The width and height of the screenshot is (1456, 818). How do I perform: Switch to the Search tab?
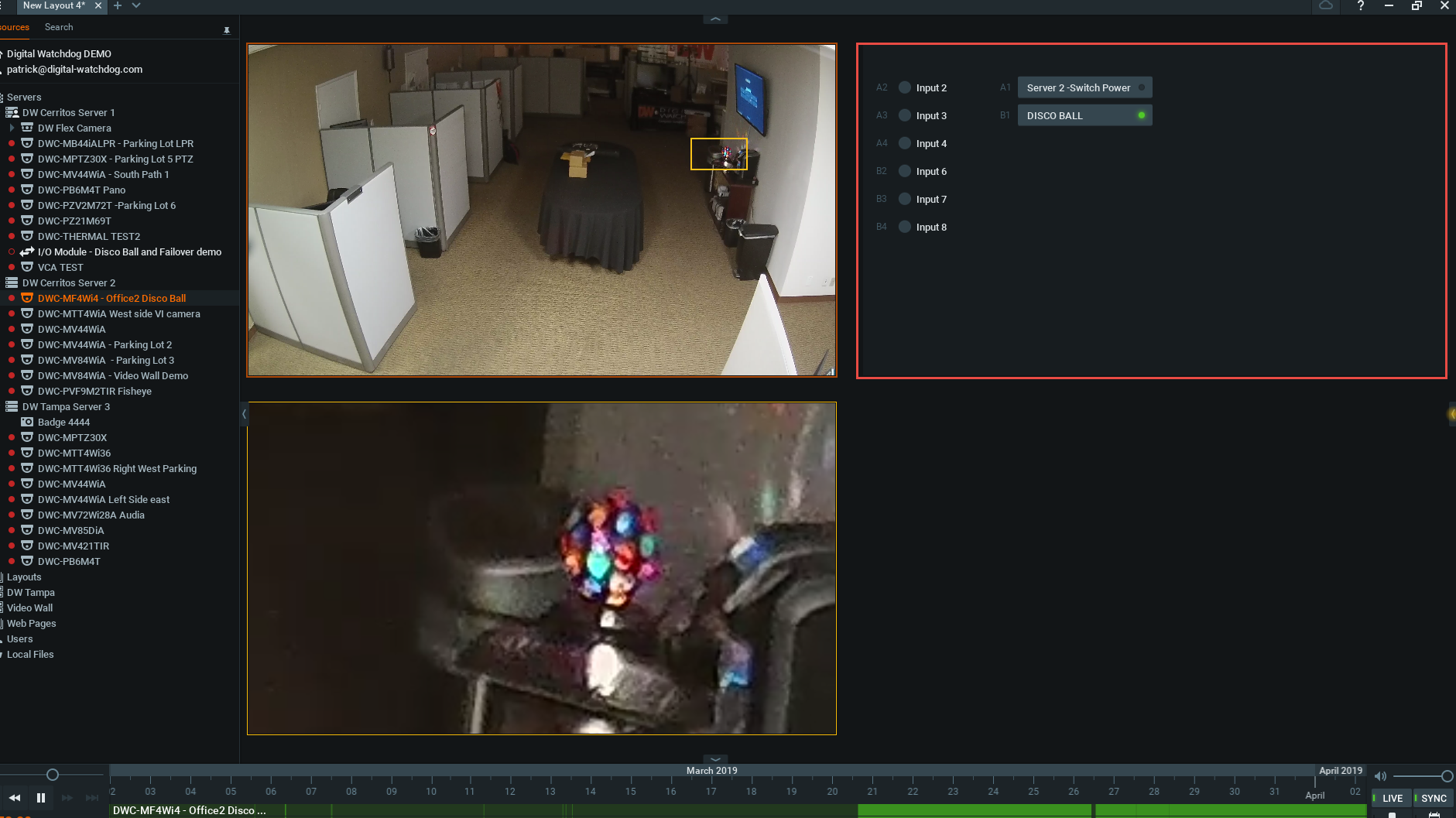coord(59,27)
